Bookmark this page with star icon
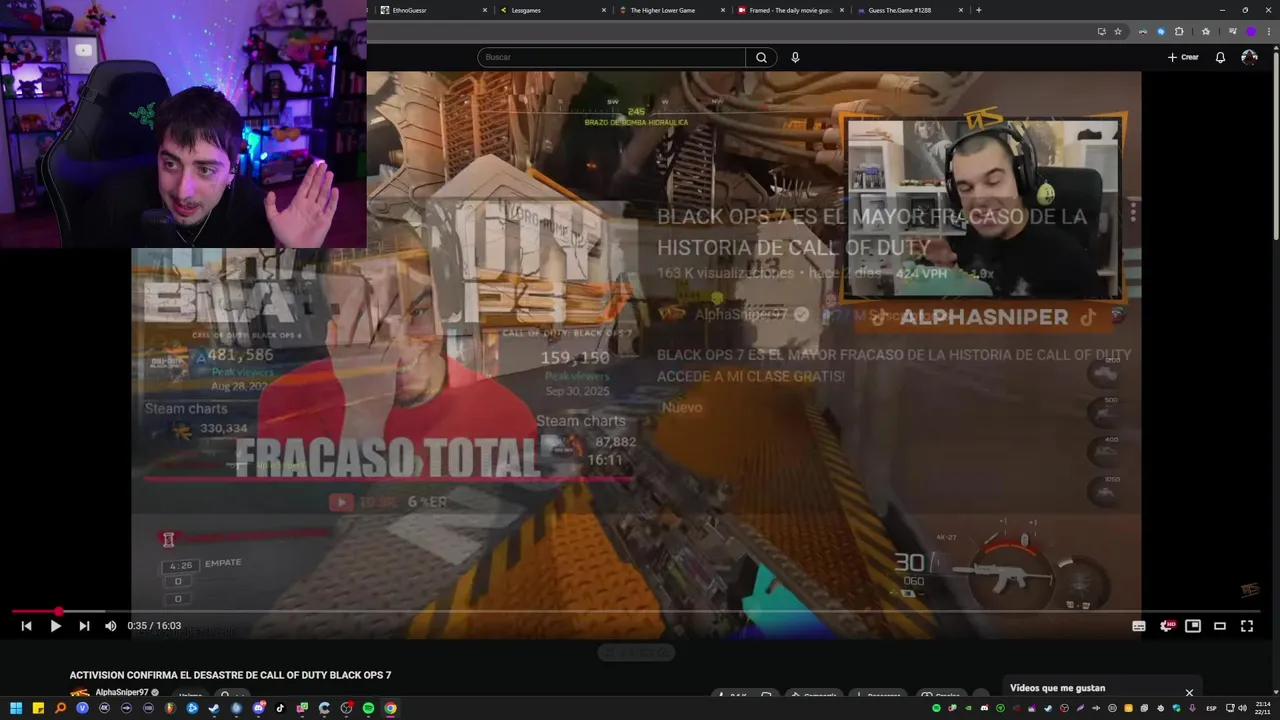1280x720 pixels. (x=1118, y=31)
